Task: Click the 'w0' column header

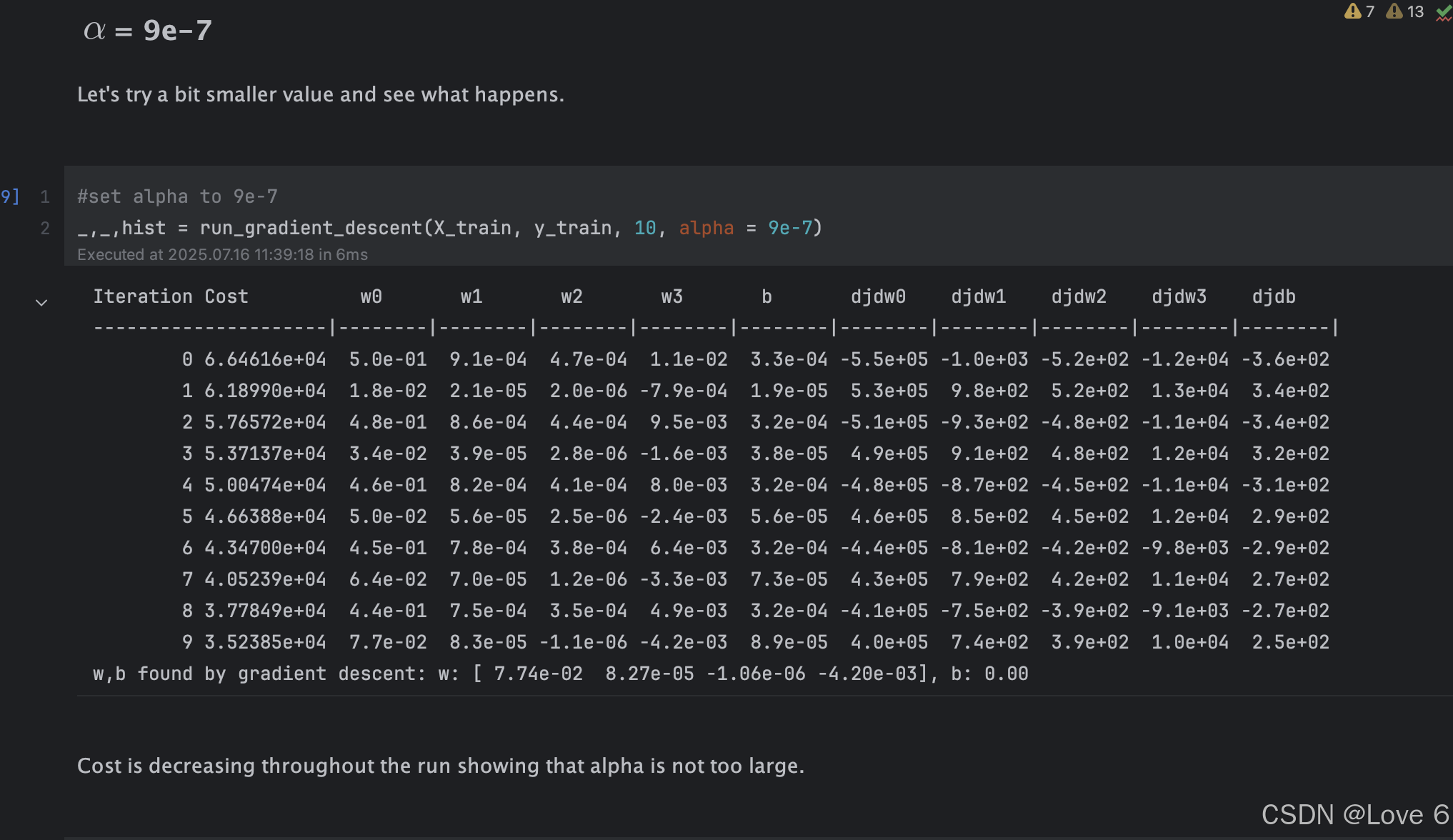Action: pos(371,296)
